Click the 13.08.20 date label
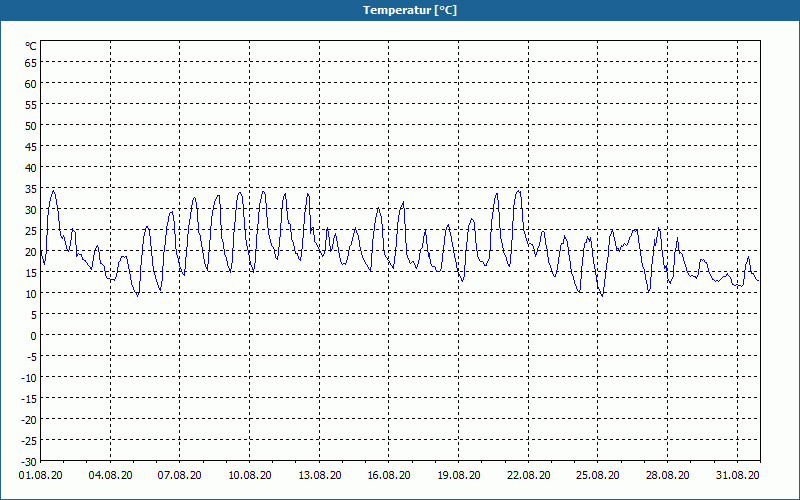The width and height of the screenshot is (800, 500). coord(319,475)
